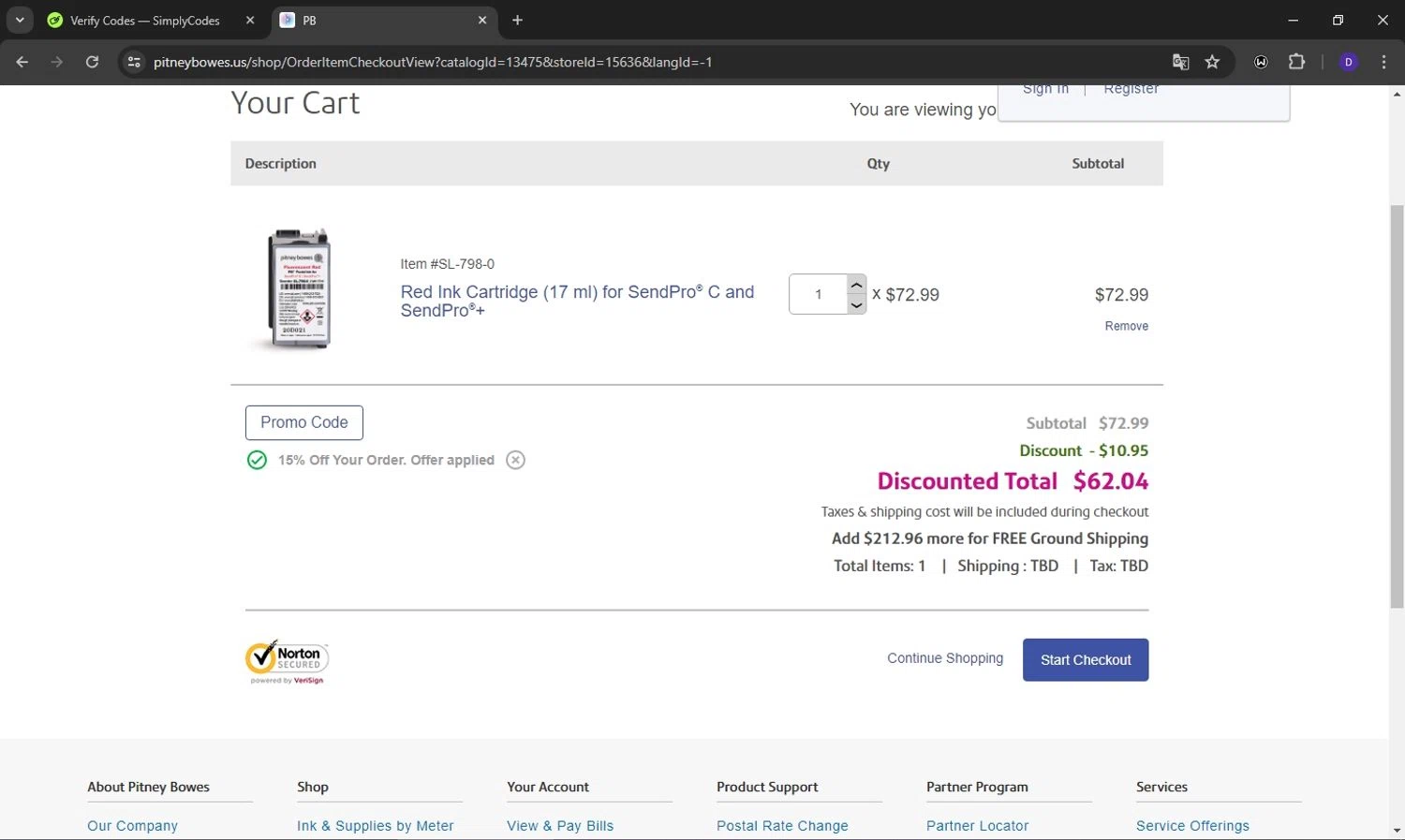Decrease quantity with the down arrow
This screenshot has width=1405, height=840.
(856, 305)
